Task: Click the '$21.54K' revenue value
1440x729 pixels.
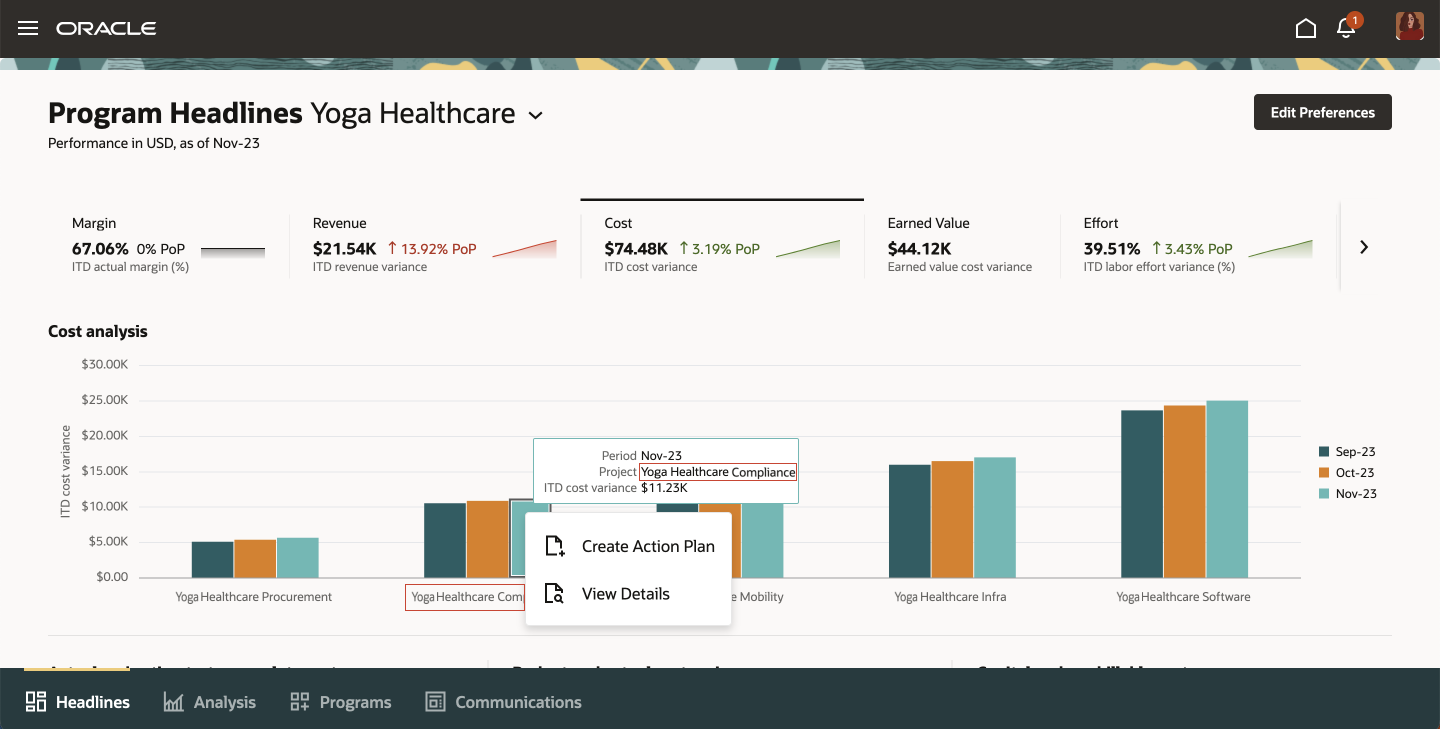Action: click(x=345, y=248)
